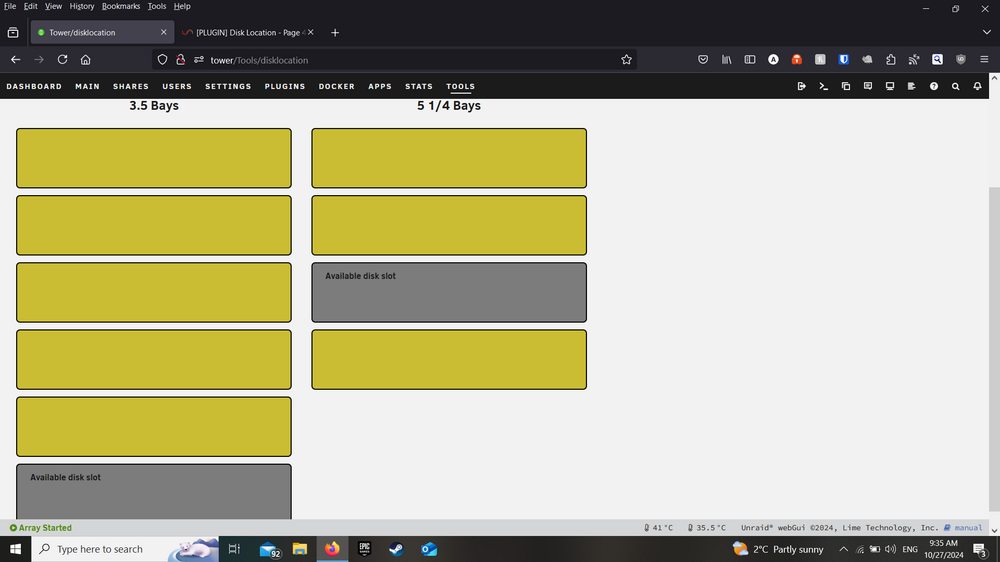Click the page vertical scrollbar
Viewport: 1000px width, 562px height.
click(x=994, y=349)
